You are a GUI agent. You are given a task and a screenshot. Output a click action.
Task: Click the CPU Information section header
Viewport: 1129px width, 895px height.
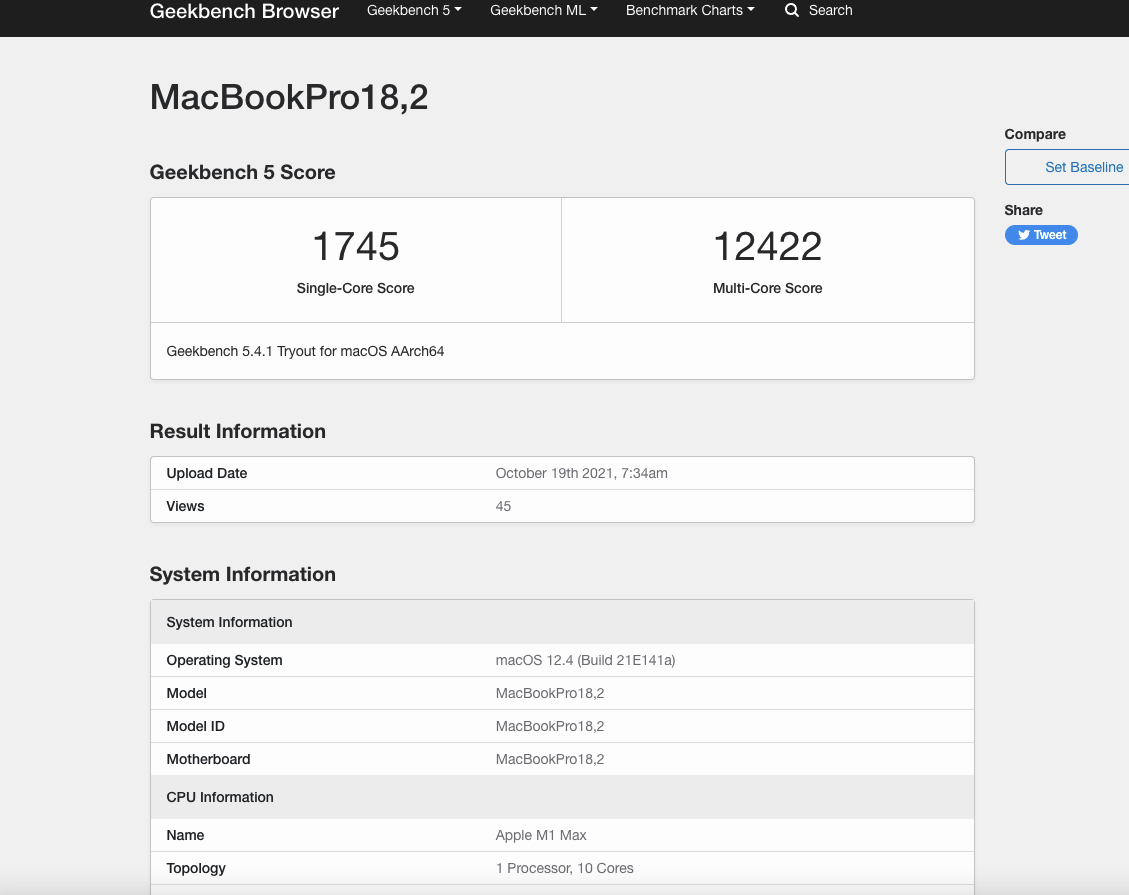(x=562, y=797)
